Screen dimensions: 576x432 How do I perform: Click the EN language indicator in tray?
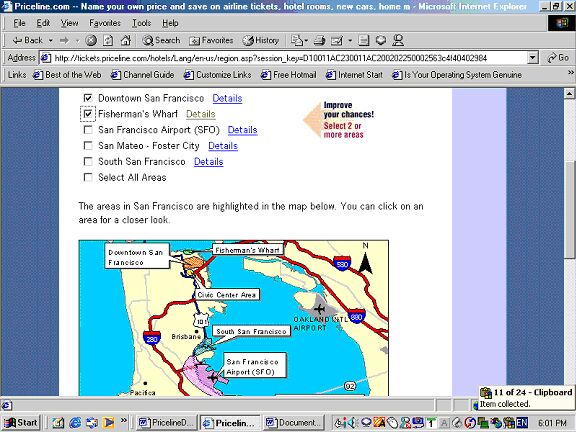point(522,423)
